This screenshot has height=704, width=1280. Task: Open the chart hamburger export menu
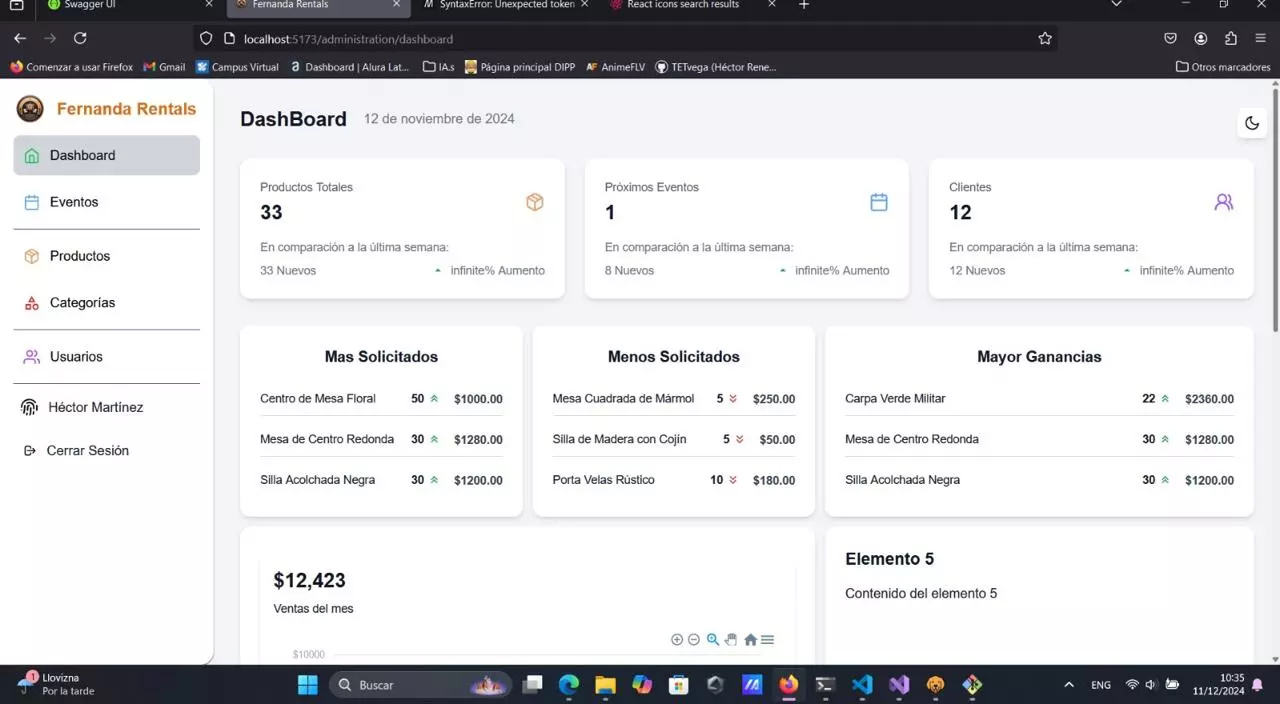coord(768,640)
